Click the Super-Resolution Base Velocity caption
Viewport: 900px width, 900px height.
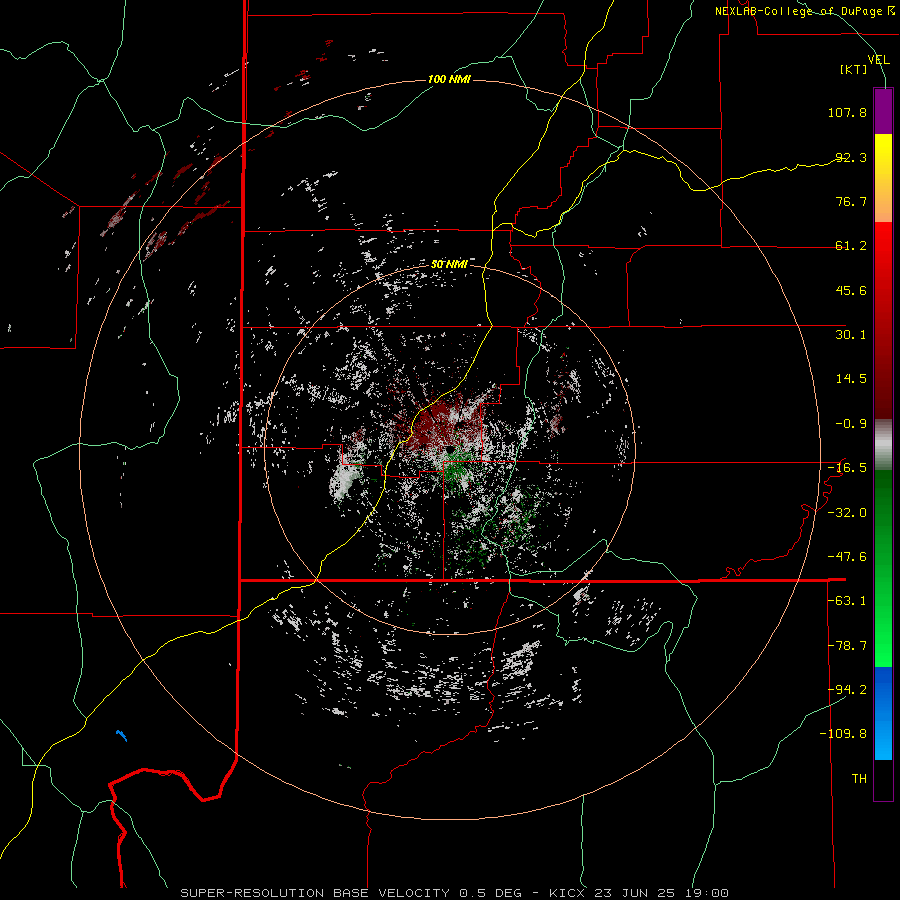click(455, 893)
